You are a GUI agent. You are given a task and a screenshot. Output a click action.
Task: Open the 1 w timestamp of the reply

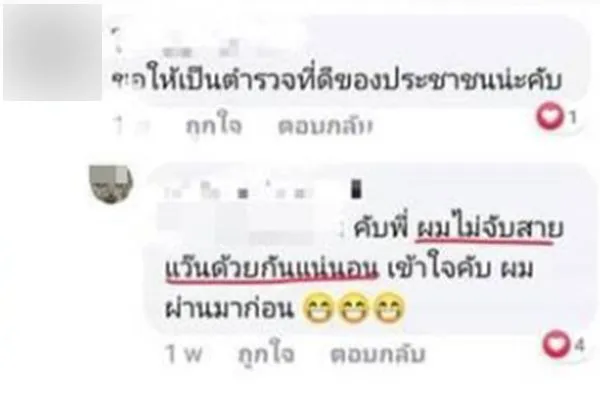click(184, 354)
